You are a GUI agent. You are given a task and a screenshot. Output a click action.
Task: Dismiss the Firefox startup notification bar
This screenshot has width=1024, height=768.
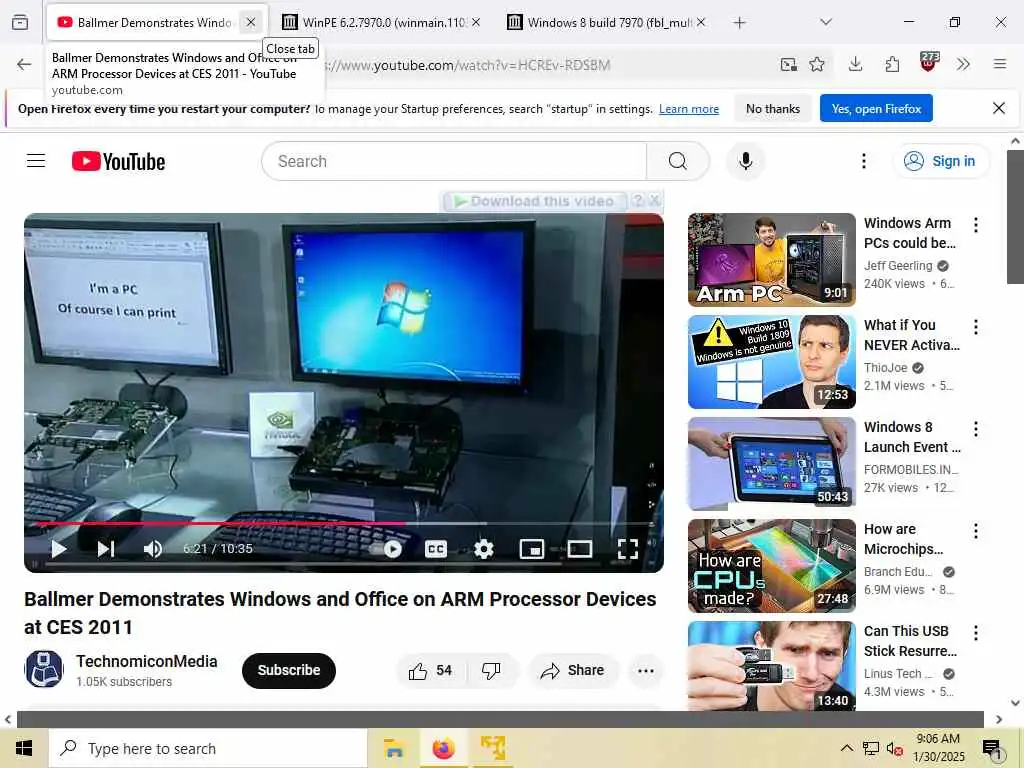(x=999, y=108)
